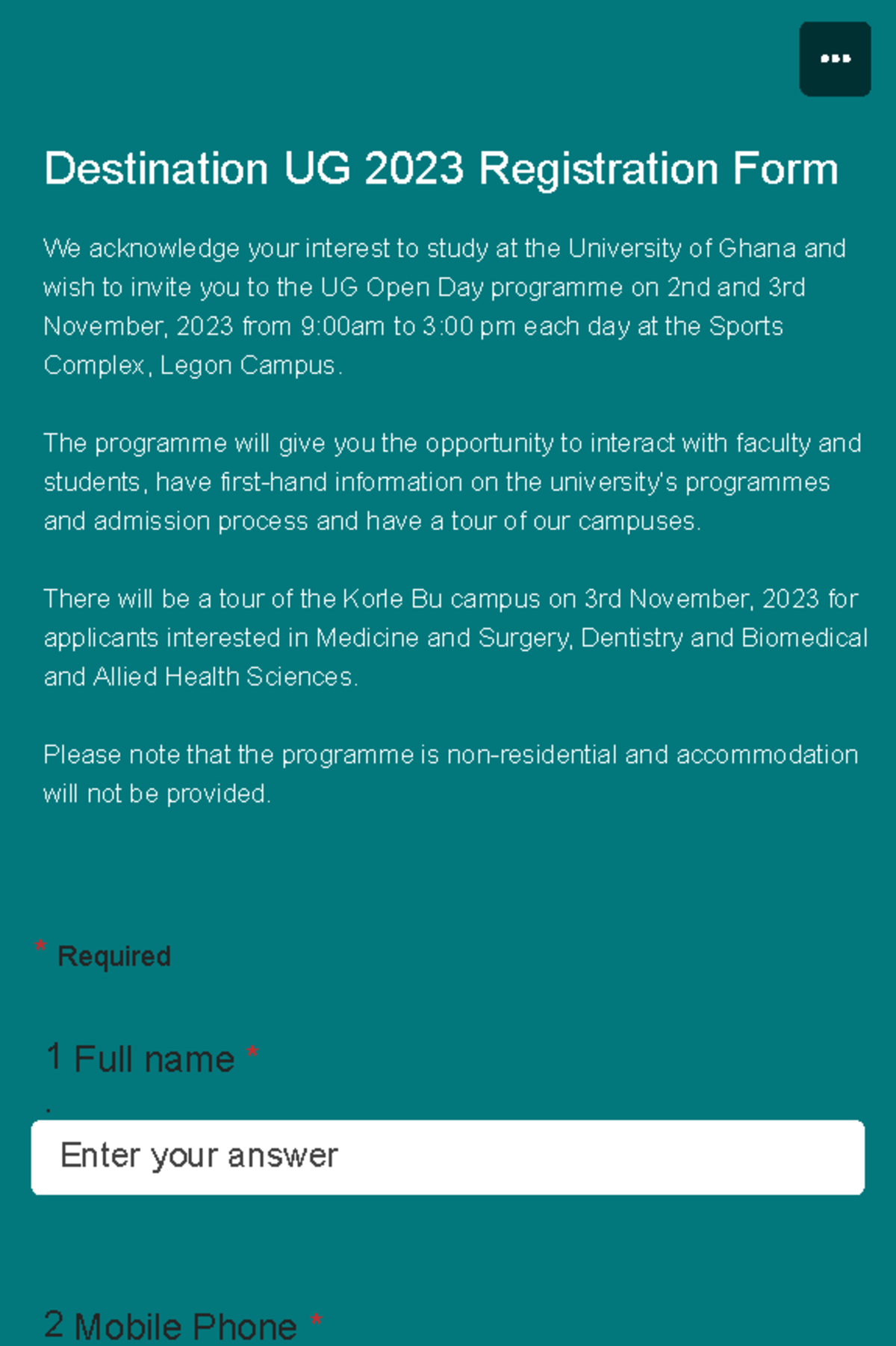Click the three-dot menu in the top corner
The width and height of the screenshot is (896, 1346).
tap(834, 59)
